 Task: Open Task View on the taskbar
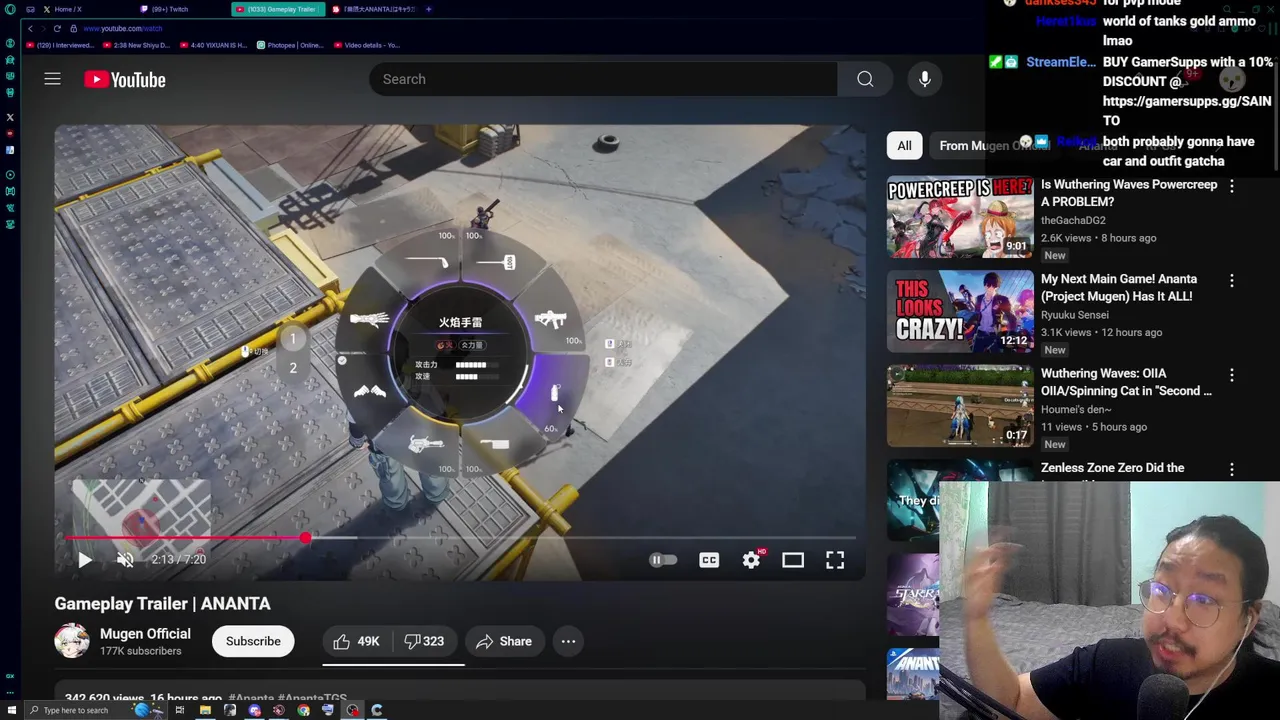pos(180,711)
